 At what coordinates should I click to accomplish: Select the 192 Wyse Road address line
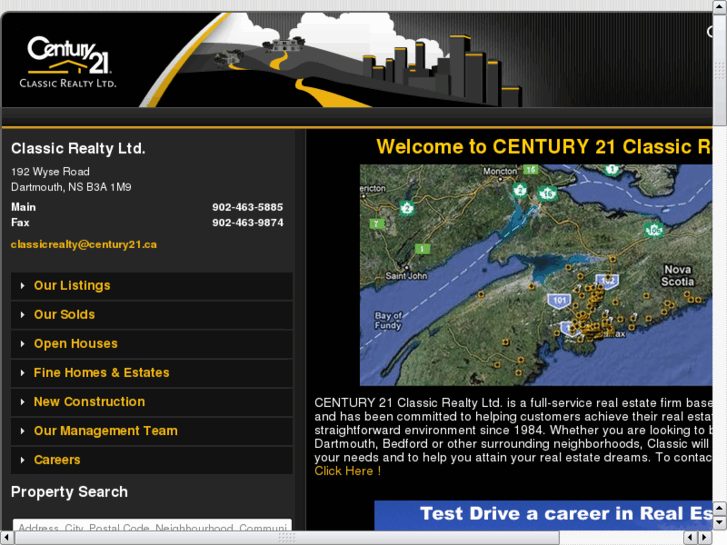coord(50,172)
